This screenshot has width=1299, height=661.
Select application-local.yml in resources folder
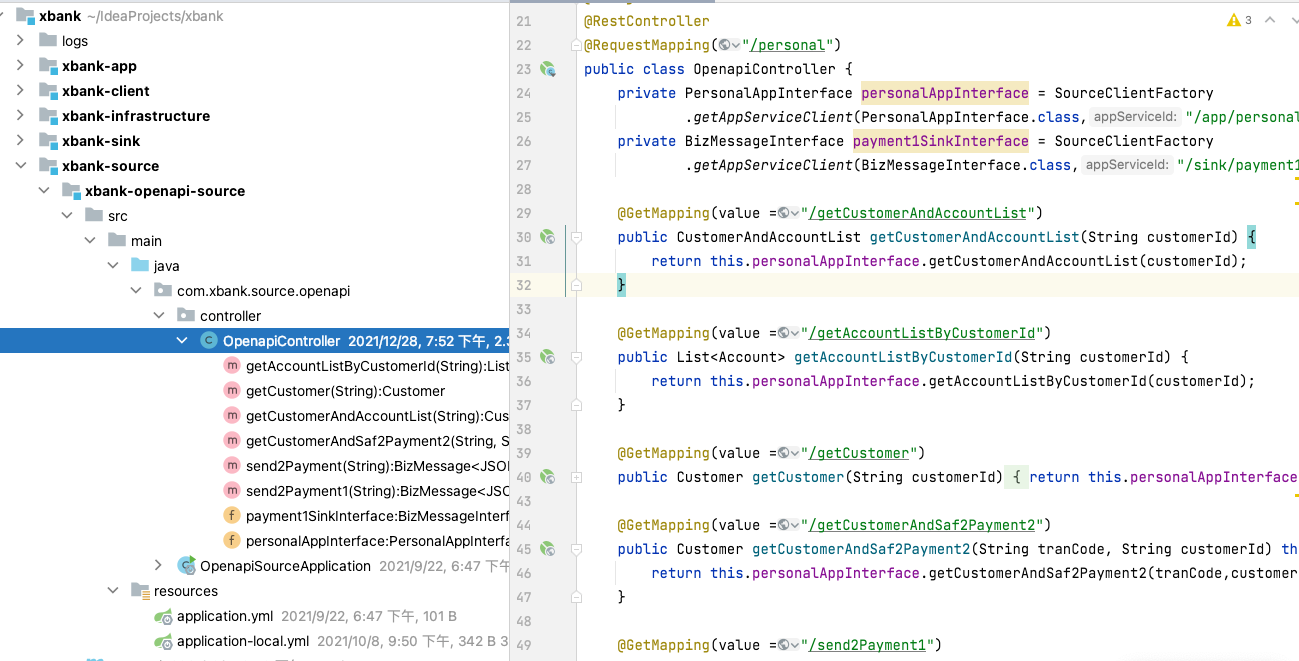tap(243, 641)
